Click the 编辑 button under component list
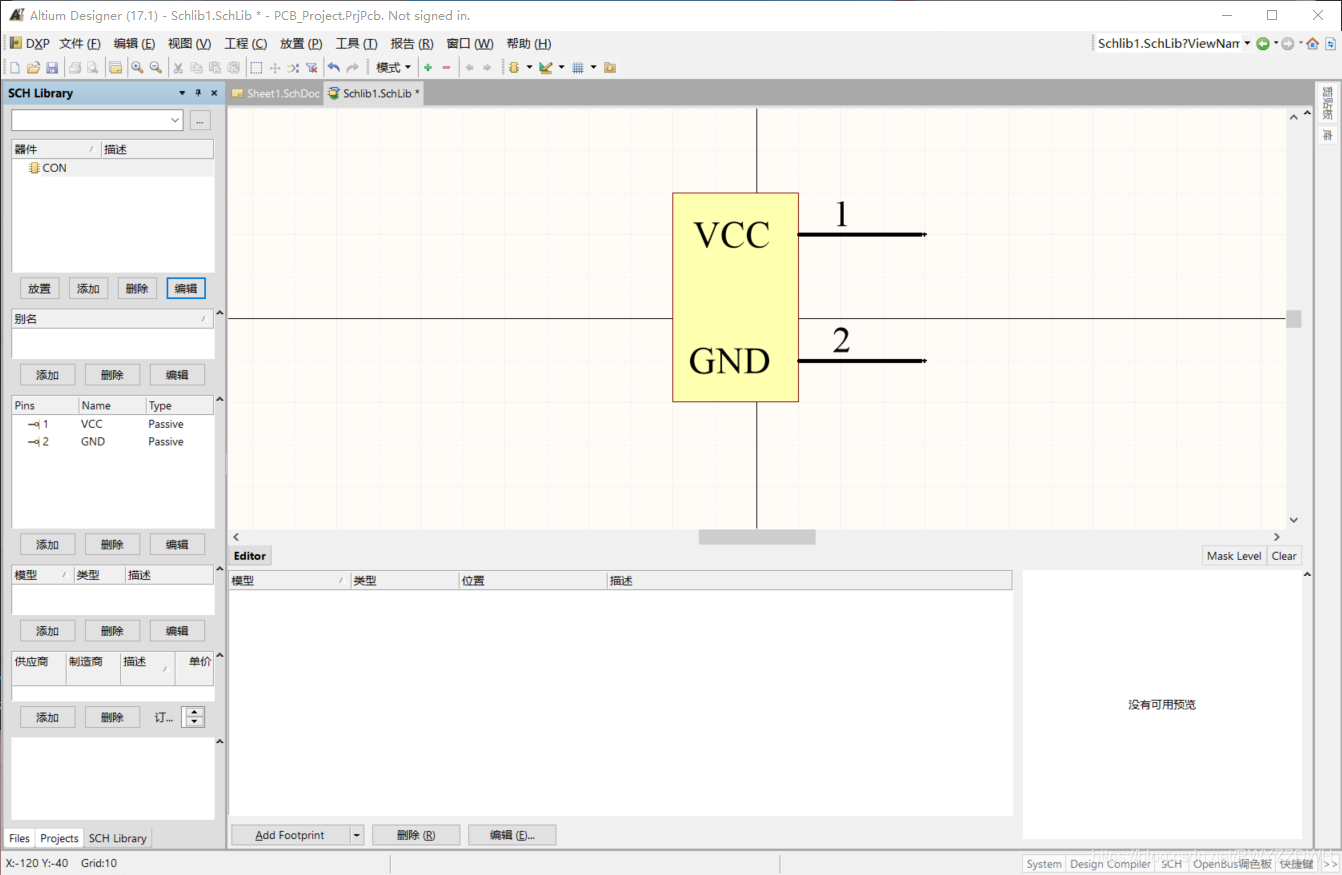The image size is (1342, 875). (x=186, y=288)
